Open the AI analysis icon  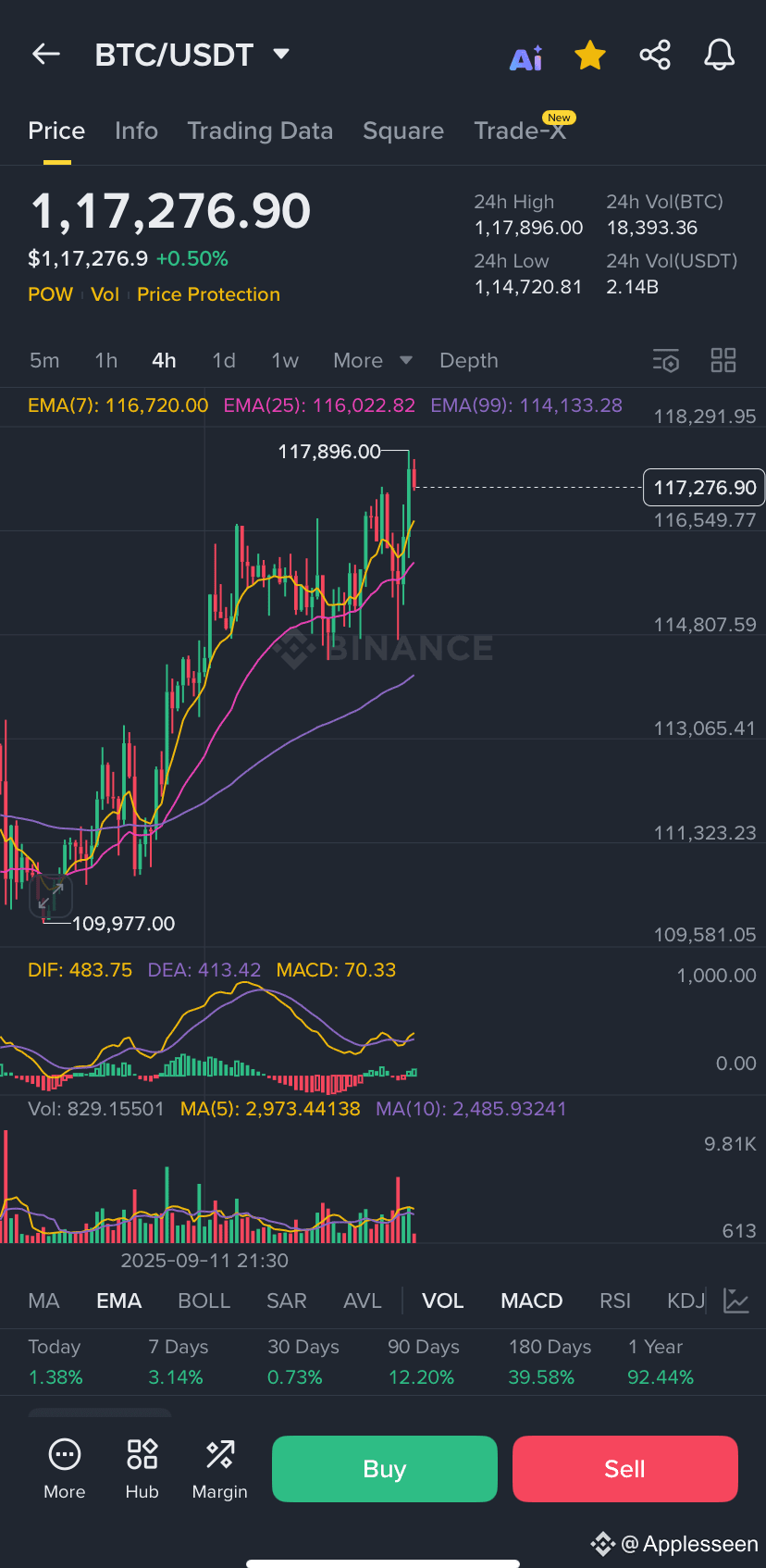[x=526, y=57]
